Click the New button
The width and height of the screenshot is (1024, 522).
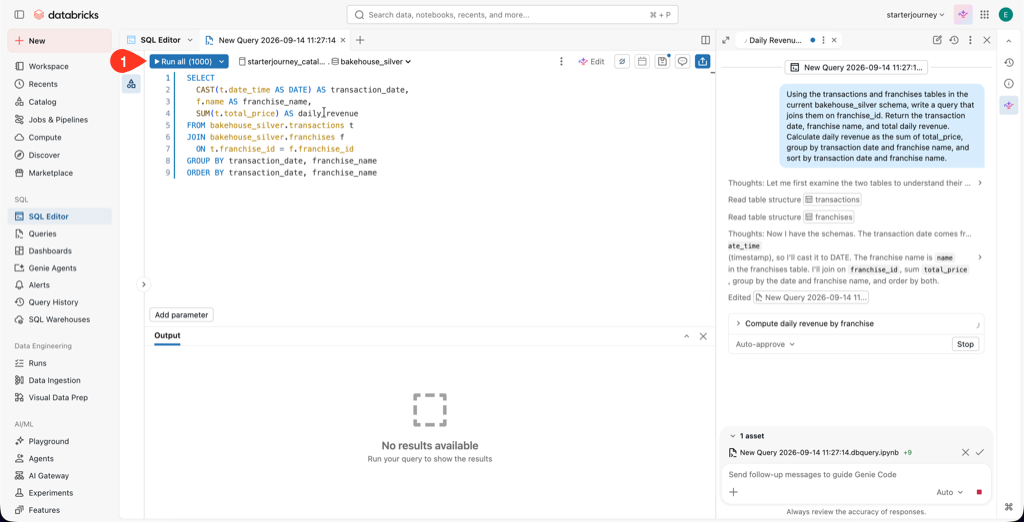coord(59,41)
